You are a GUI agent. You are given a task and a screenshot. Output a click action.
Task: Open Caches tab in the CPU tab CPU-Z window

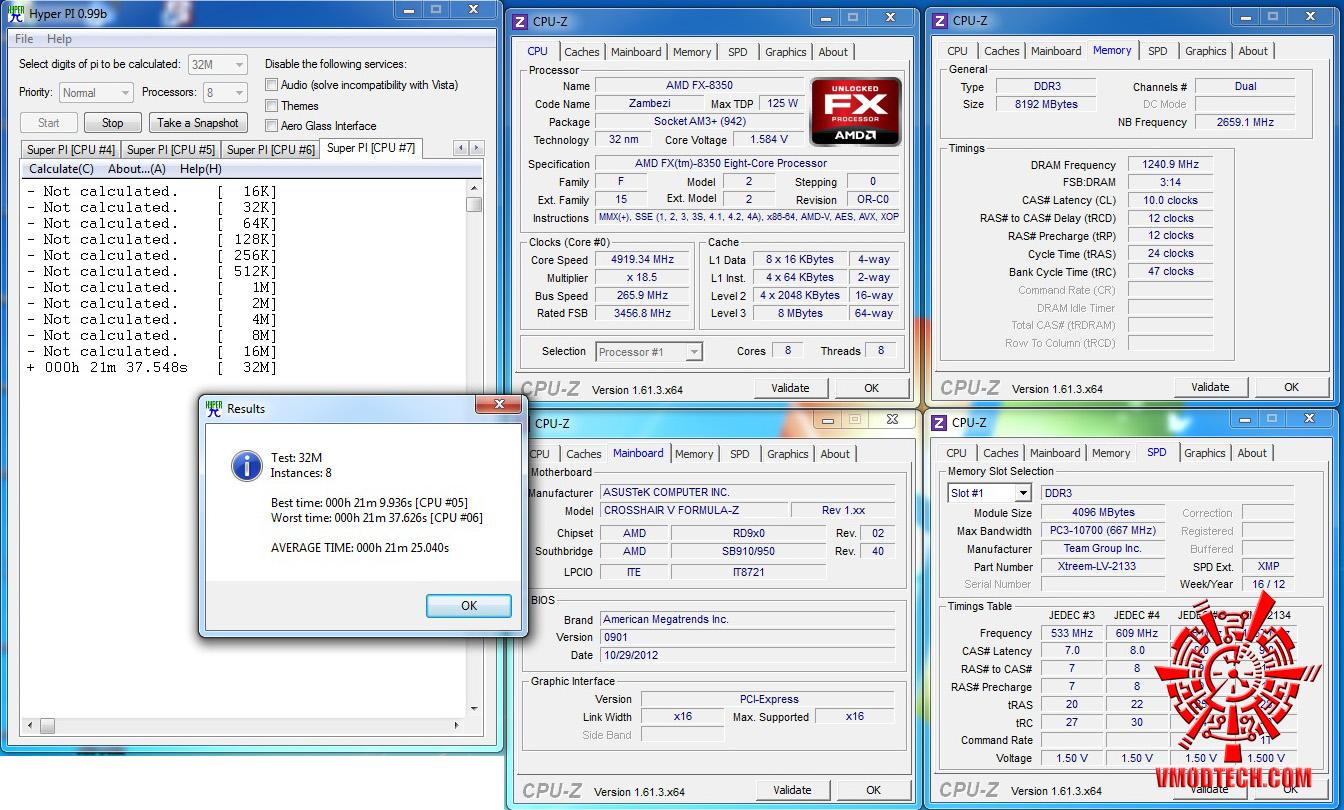(x=582, y=52)
